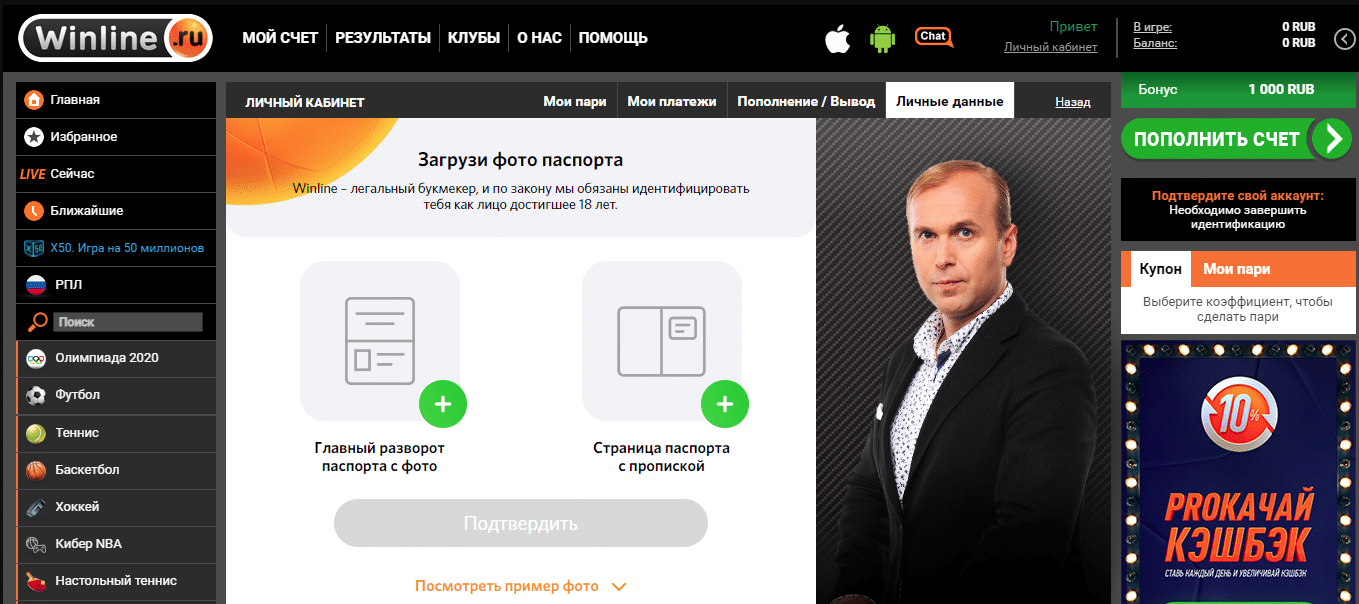The image size is (1359, 604).
Task: Click the search magnifier icon
Action: pyautogui.click(x=37, y=322)
